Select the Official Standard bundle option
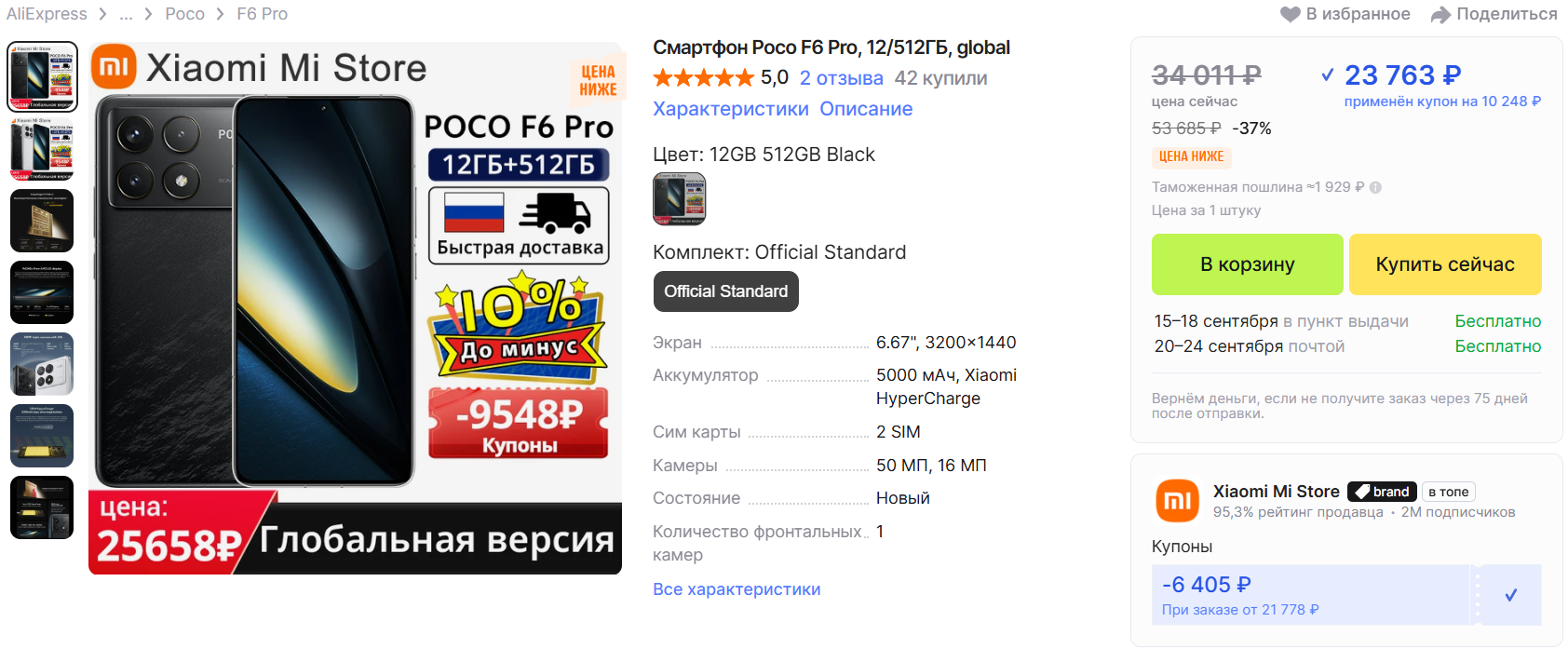Image resolution: width=1568 pixels, height=649 pixels. 725,291
